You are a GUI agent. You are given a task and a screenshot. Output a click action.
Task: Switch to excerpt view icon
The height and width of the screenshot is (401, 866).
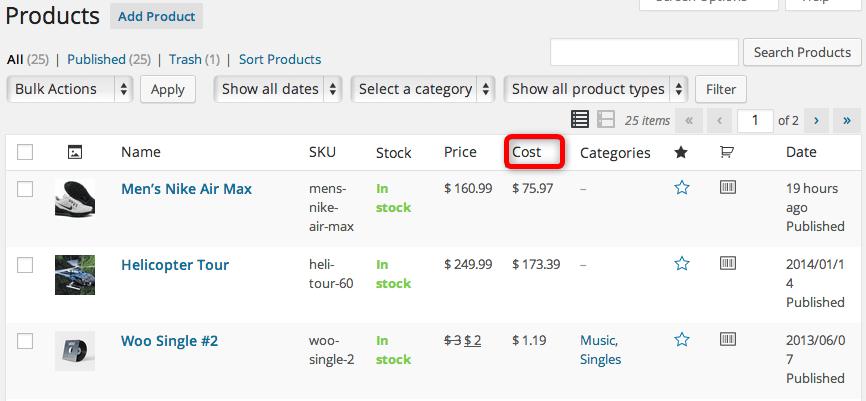pyautogui.click(x=606, y=119)
